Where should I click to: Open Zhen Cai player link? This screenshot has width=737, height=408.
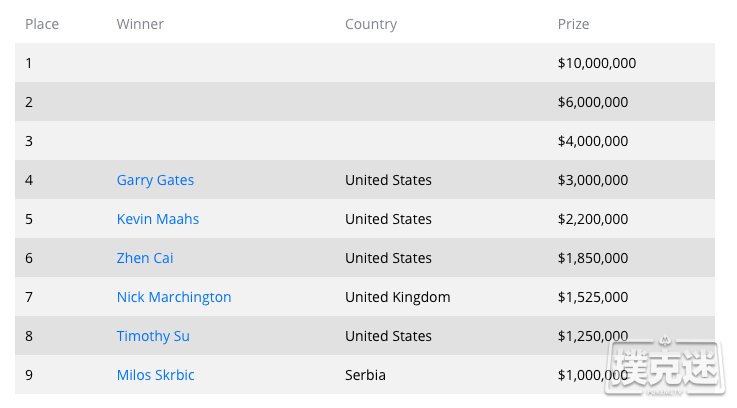coord(145,258)
